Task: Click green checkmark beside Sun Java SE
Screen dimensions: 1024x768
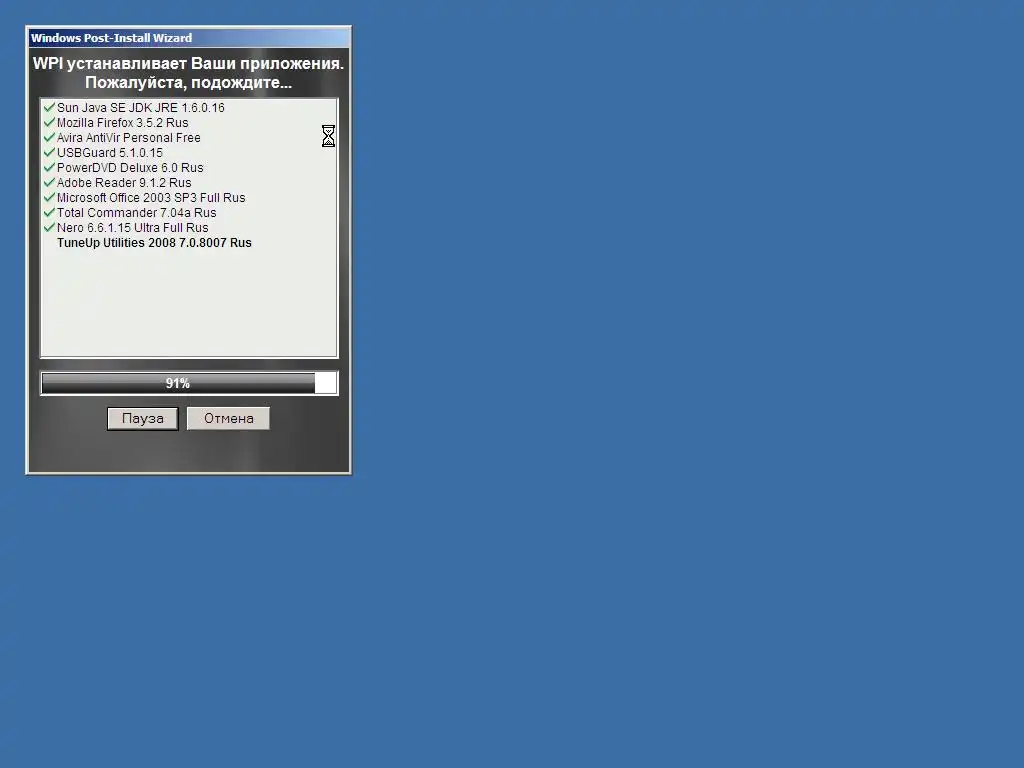Action: 49,106
